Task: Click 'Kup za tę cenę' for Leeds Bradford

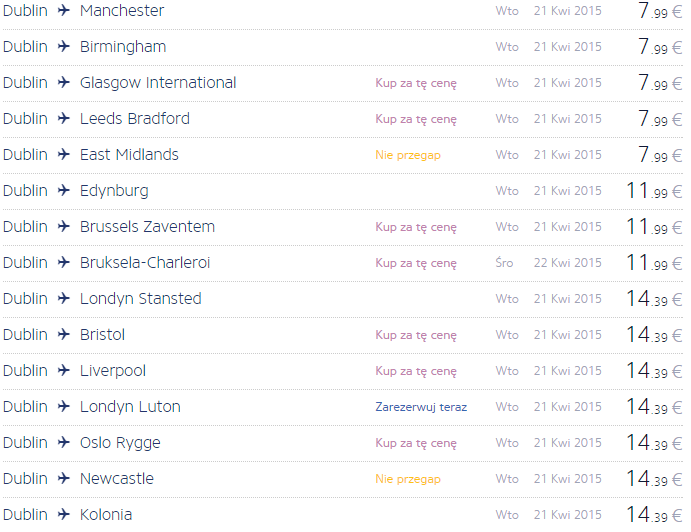Action: pos(416,119)
